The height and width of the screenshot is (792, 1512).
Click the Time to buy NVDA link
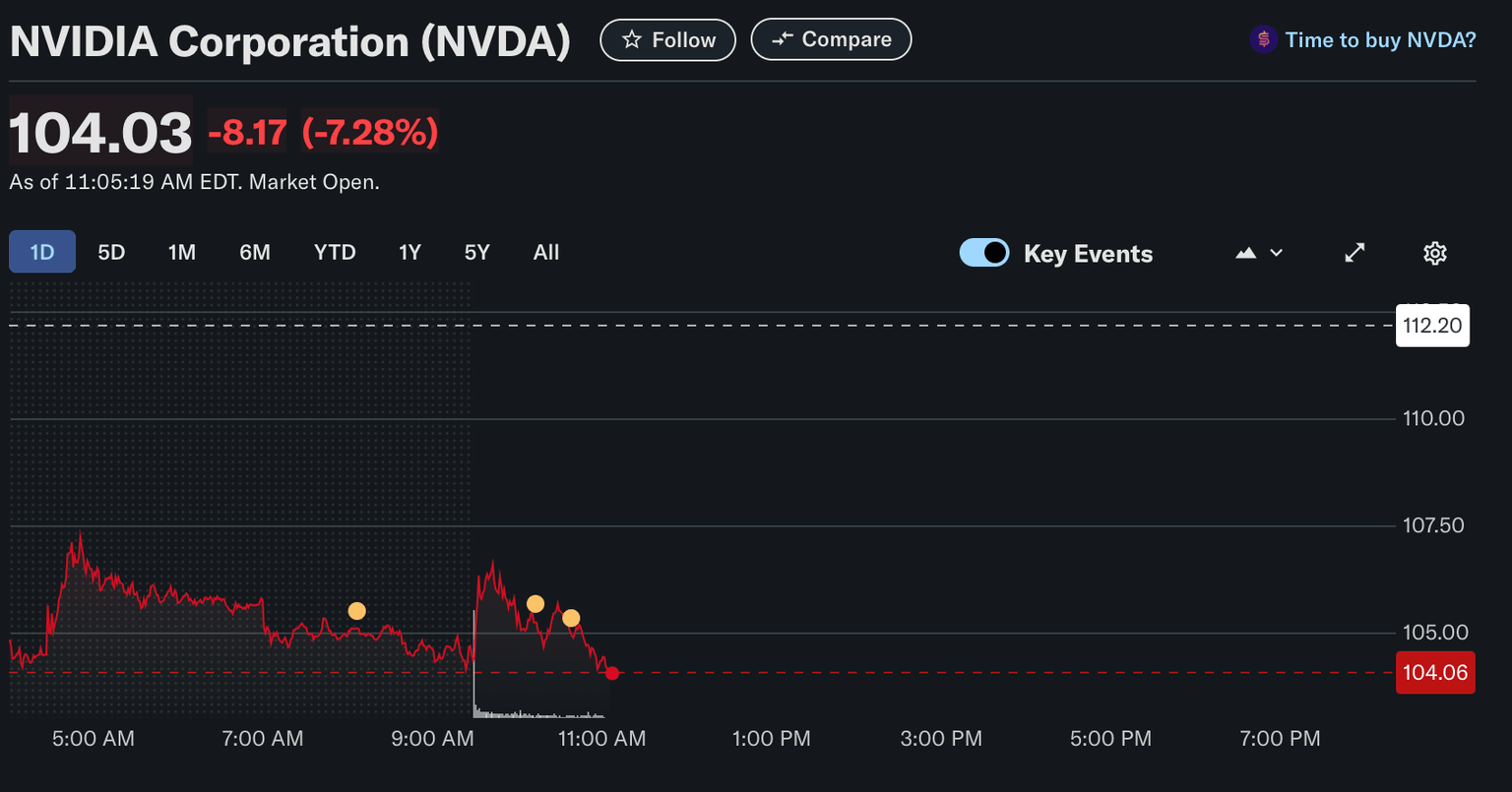click(1380, 39)
